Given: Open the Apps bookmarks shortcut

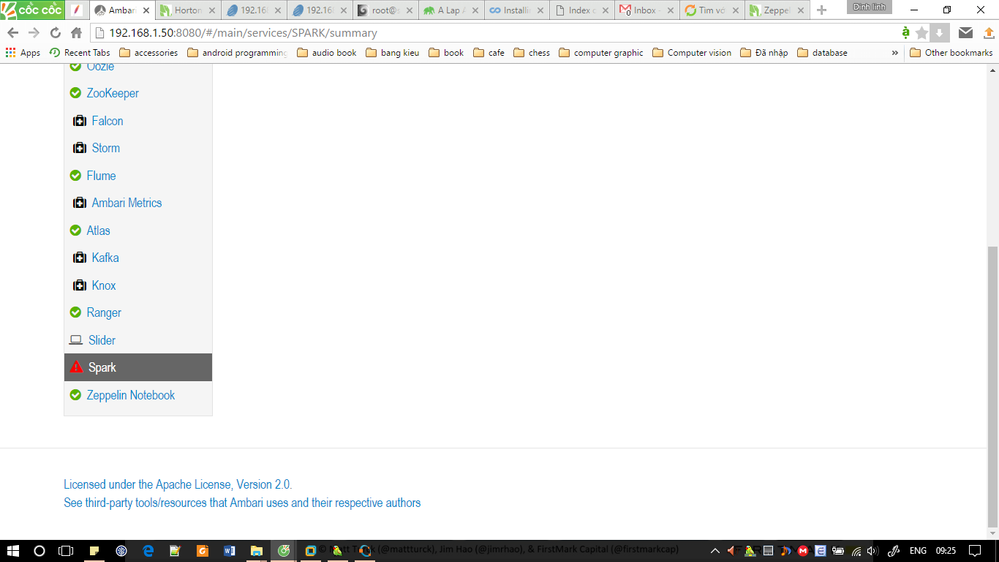Looking at the screenshot, I should click(x=23, y=53).
